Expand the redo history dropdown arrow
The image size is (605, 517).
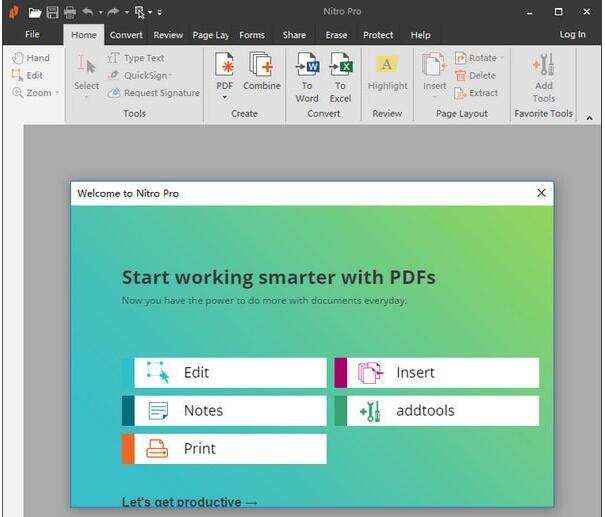pyautogui.click(x=127, y=12)
